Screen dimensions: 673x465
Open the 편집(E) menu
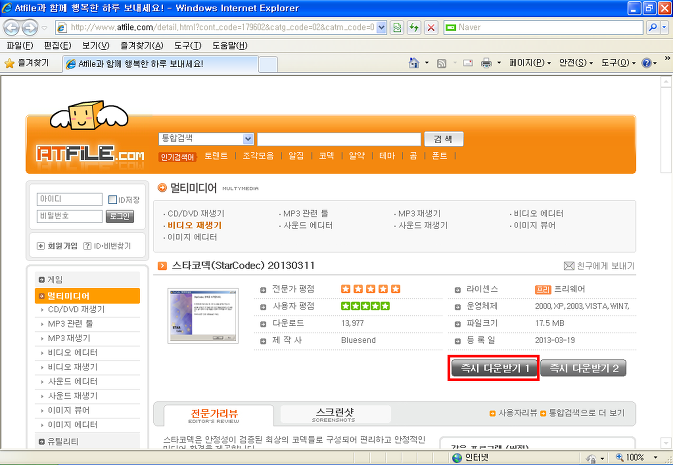pyautogui.click(x=58, y=46)
